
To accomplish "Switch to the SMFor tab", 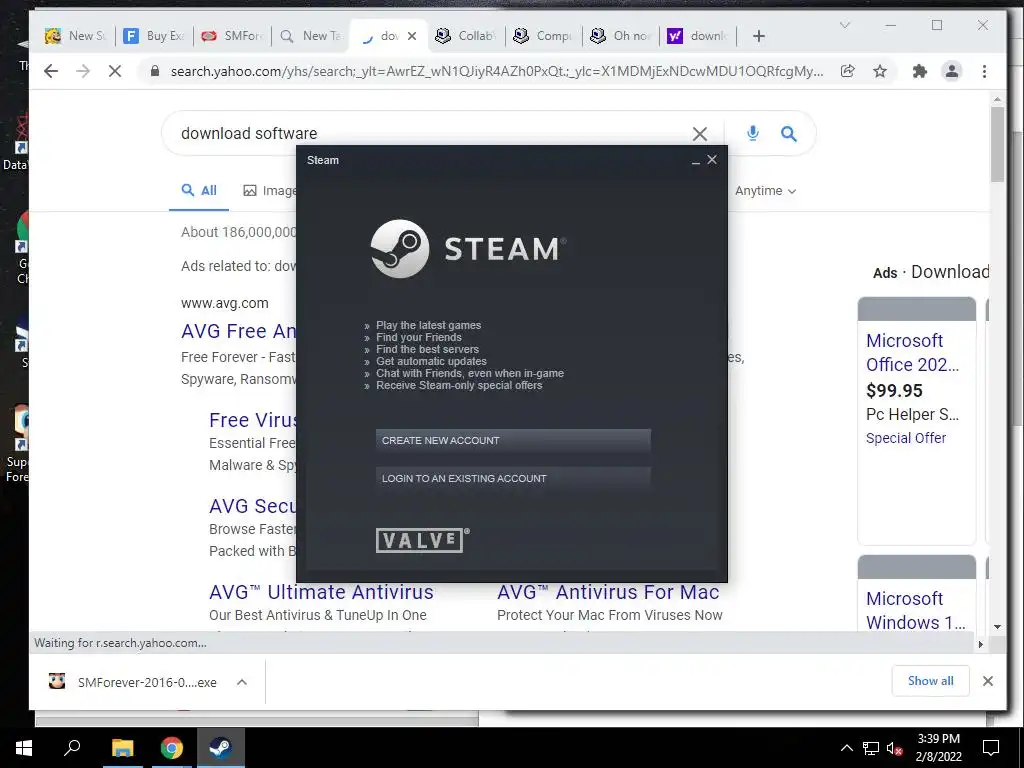I will coord(232,36).
